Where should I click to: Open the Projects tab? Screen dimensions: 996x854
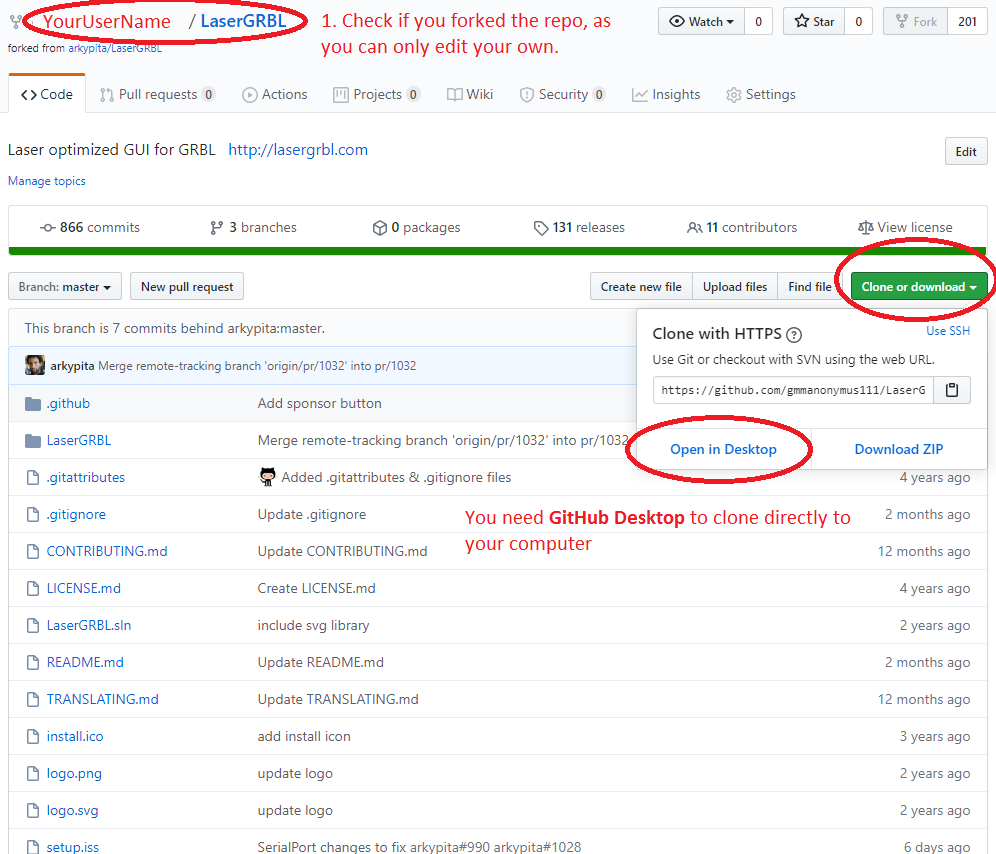coord(376,94)
